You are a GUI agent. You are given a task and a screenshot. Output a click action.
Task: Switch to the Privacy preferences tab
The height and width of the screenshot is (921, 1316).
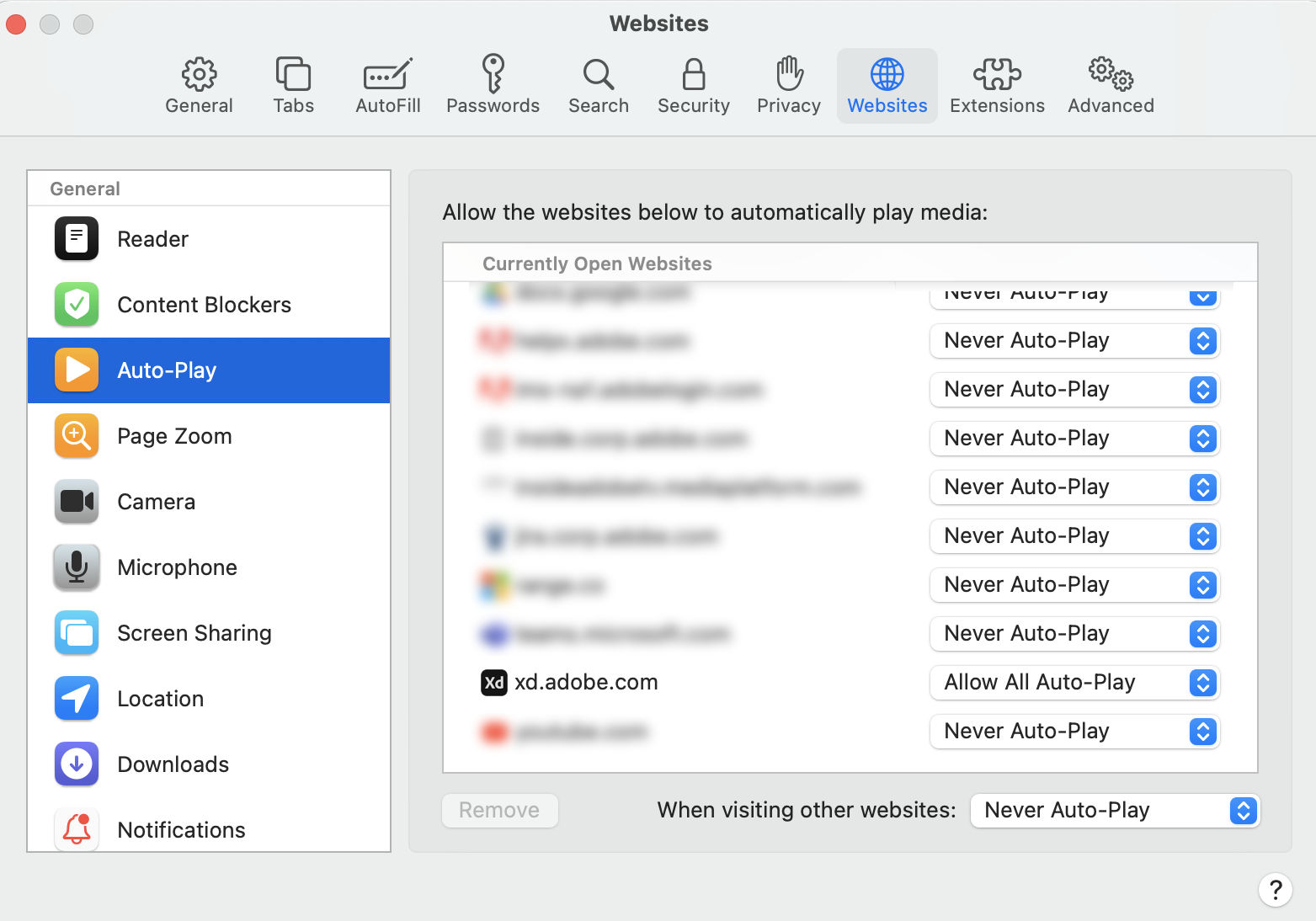(x=788, y=83)
